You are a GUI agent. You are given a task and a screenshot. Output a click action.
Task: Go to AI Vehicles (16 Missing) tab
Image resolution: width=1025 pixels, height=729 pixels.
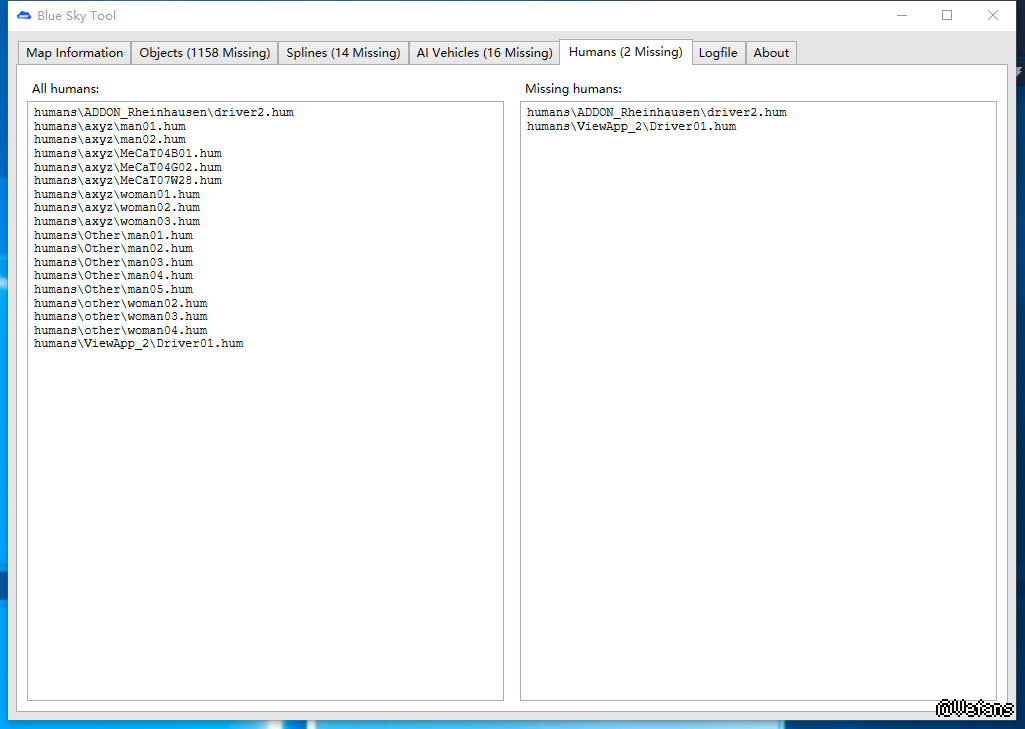point(484,53)
